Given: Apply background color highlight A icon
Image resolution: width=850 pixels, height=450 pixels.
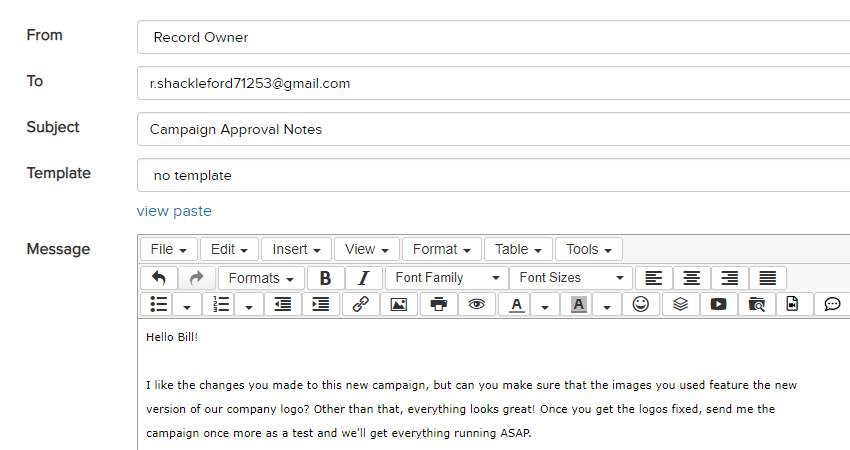Looking at the screenshot, I should click(x=578, y=304).
